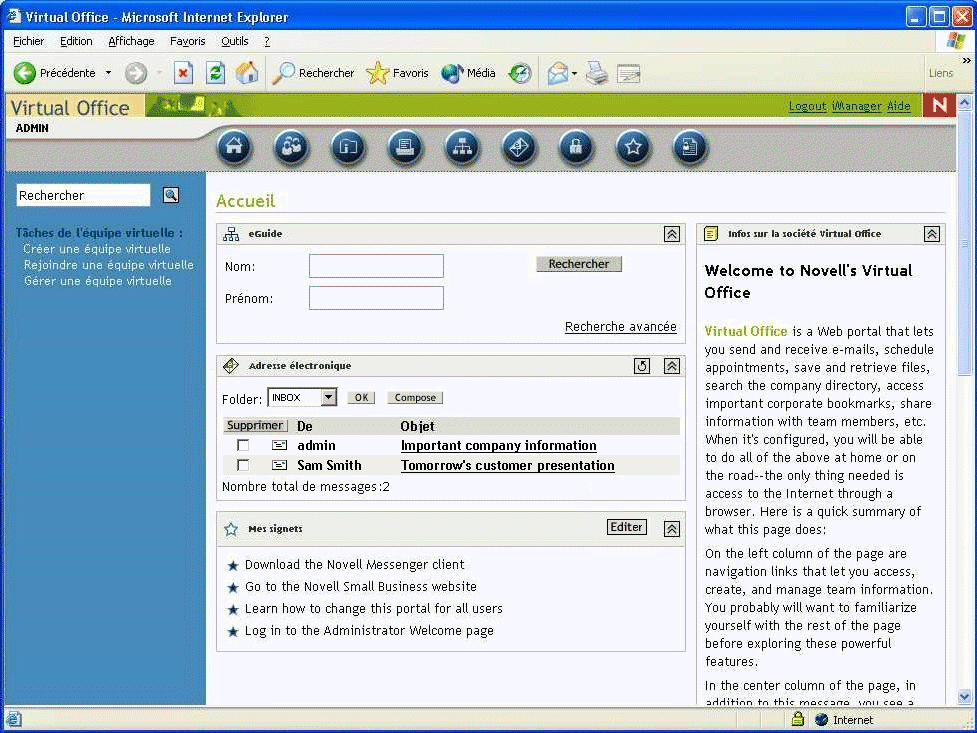977x733 pixels.
Task: Open the Favoris star toolbar button
Action: pyautogui.click(x=398, y=73)
